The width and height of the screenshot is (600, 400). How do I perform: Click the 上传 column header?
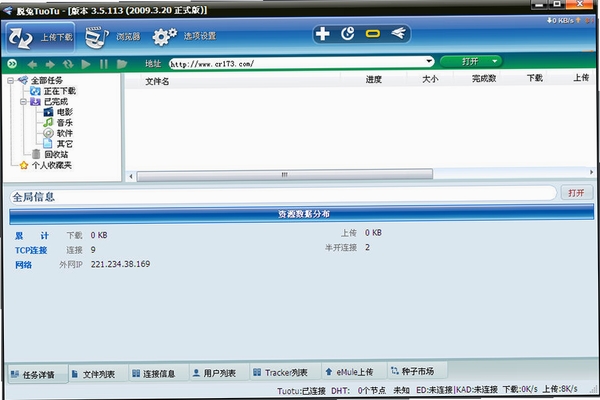tap(581, 78)
